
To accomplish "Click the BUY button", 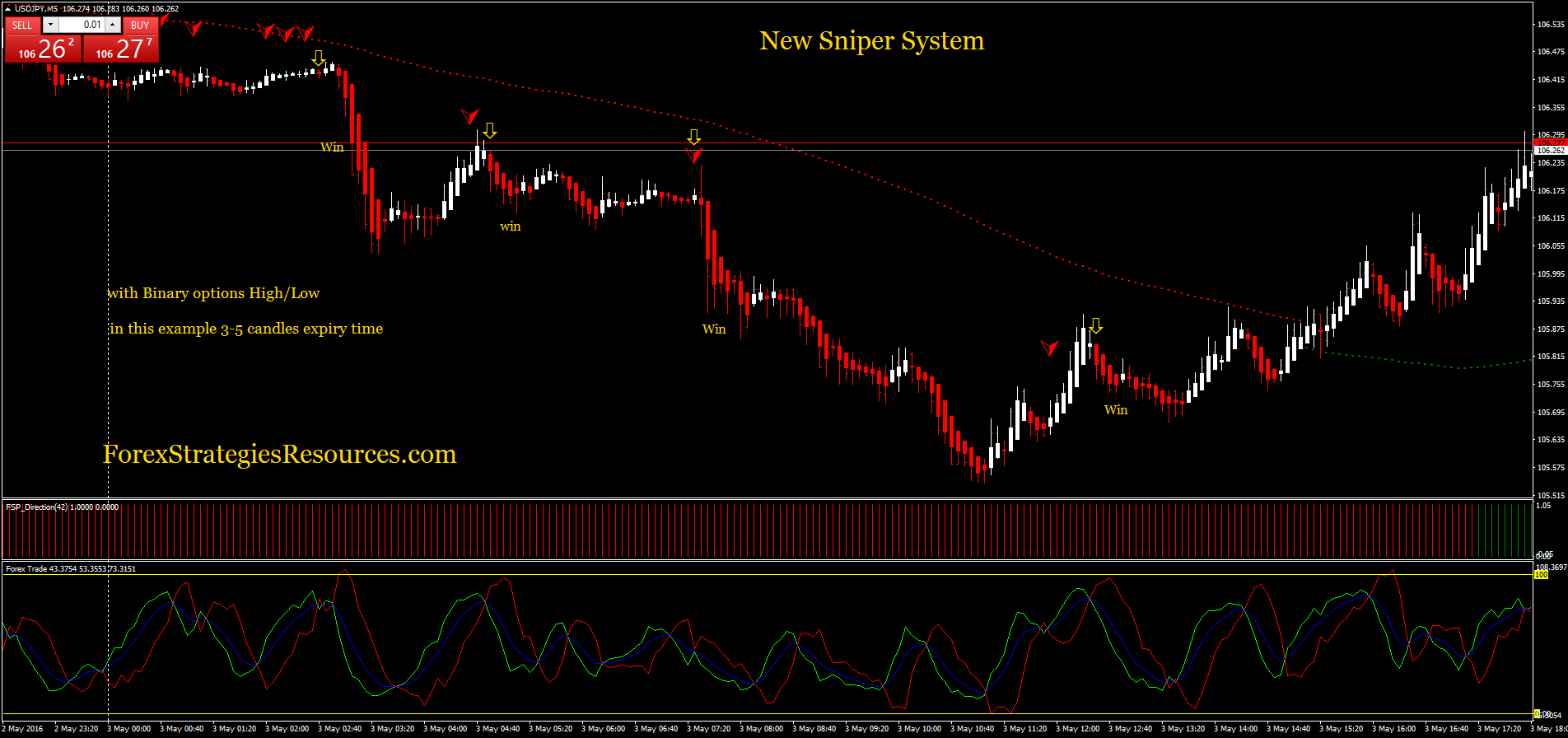I will 140,25.
